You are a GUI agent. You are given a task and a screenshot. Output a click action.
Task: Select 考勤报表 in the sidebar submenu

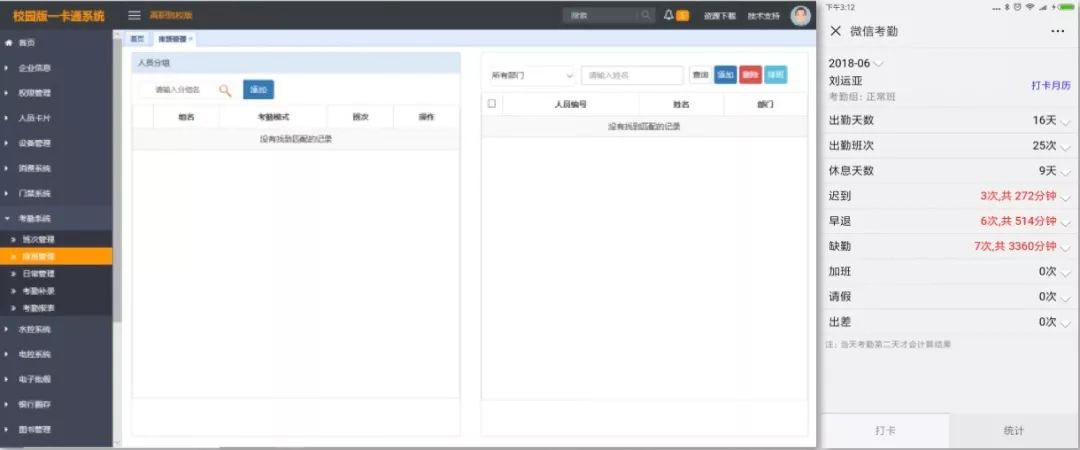38,308
